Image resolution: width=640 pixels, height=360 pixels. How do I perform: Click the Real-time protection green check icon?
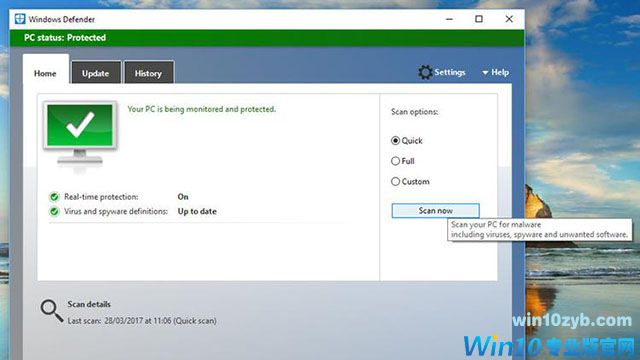click(x=54, y=197)
